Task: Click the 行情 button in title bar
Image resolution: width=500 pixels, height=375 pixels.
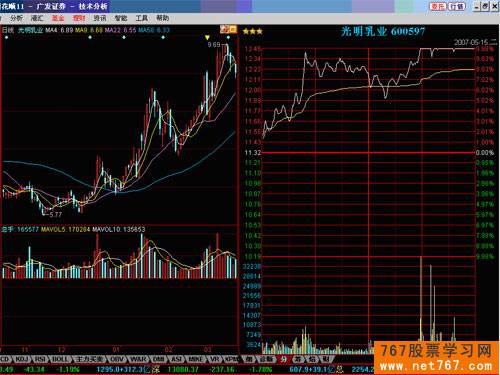Action: point(457,6)
